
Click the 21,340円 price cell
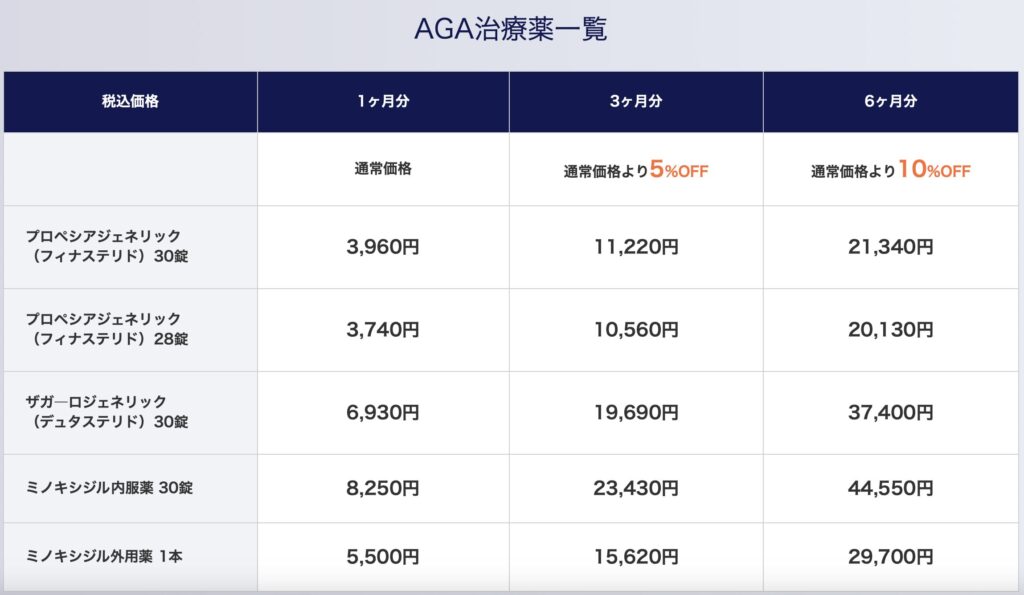pos(891,247)
